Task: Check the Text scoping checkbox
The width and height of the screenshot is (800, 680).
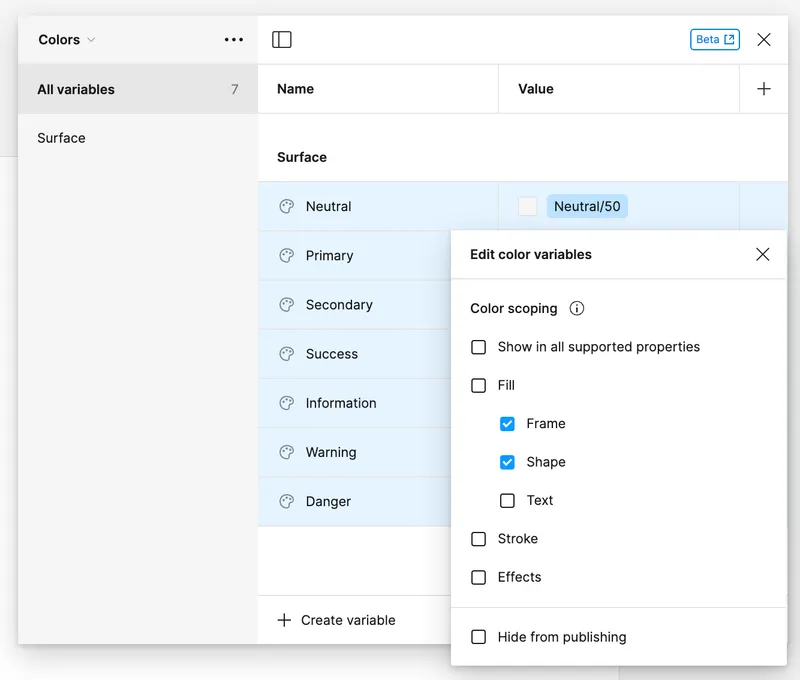Action: (x=508, y=501)
